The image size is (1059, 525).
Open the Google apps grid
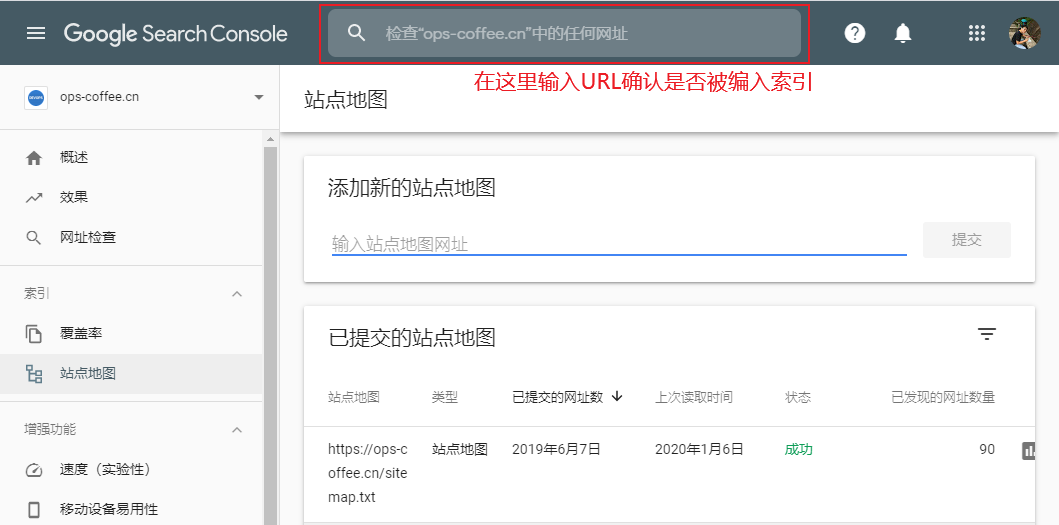pos(977,33)
